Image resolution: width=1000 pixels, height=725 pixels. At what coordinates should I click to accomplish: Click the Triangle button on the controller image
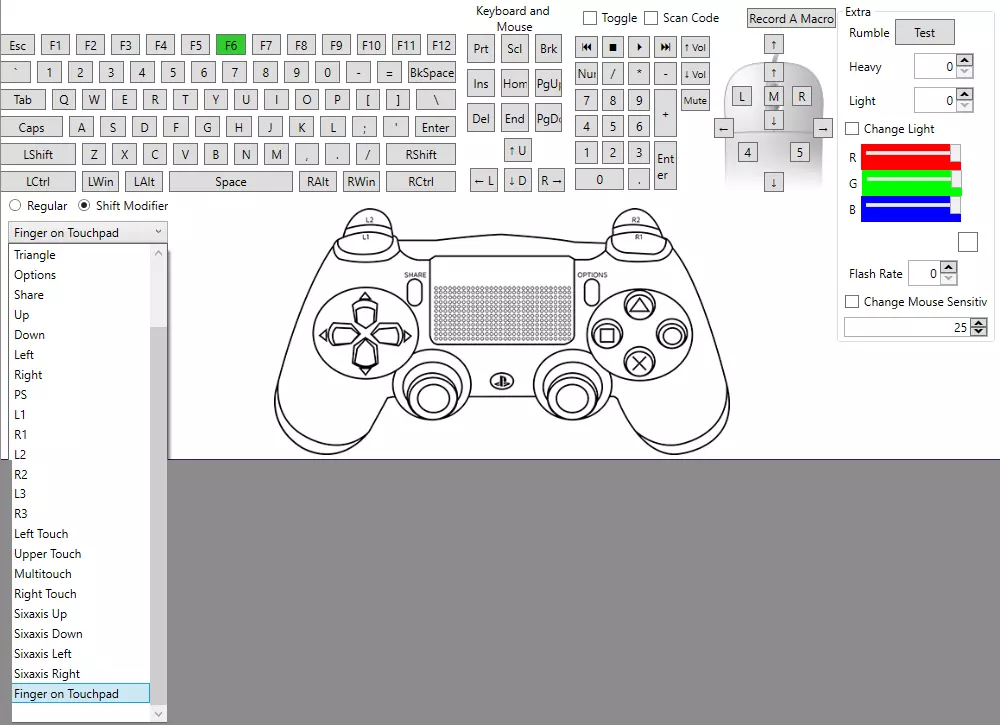[x=639, y=306]
